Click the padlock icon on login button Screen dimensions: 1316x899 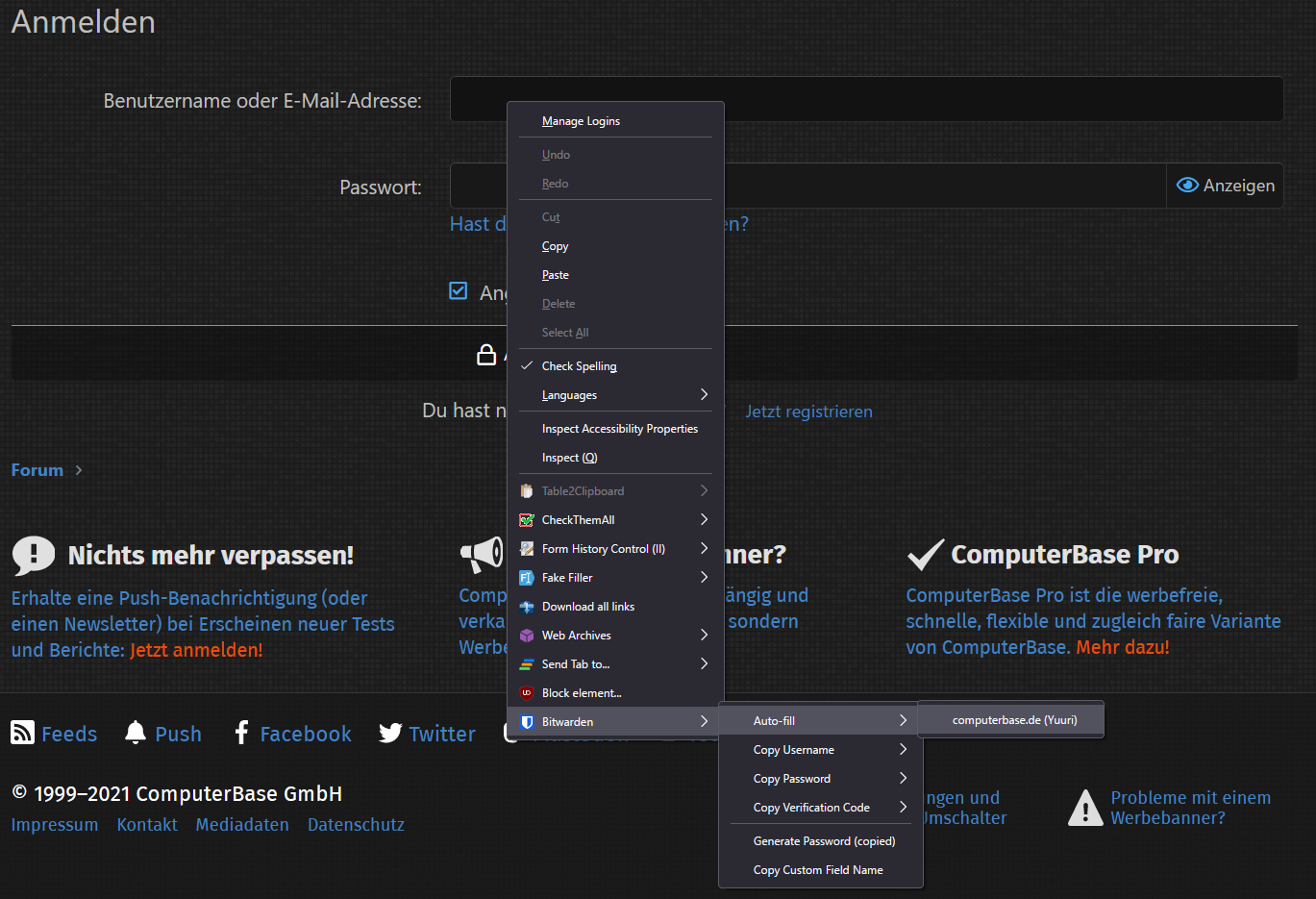(487, 355)
